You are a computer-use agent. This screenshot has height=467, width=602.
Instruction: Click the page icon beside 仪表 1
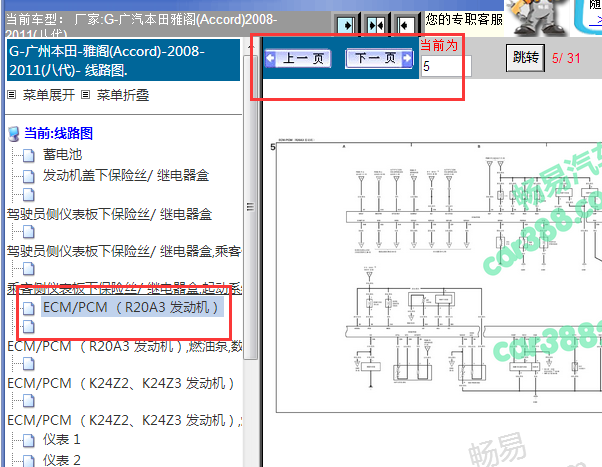[x=28, y=441]
